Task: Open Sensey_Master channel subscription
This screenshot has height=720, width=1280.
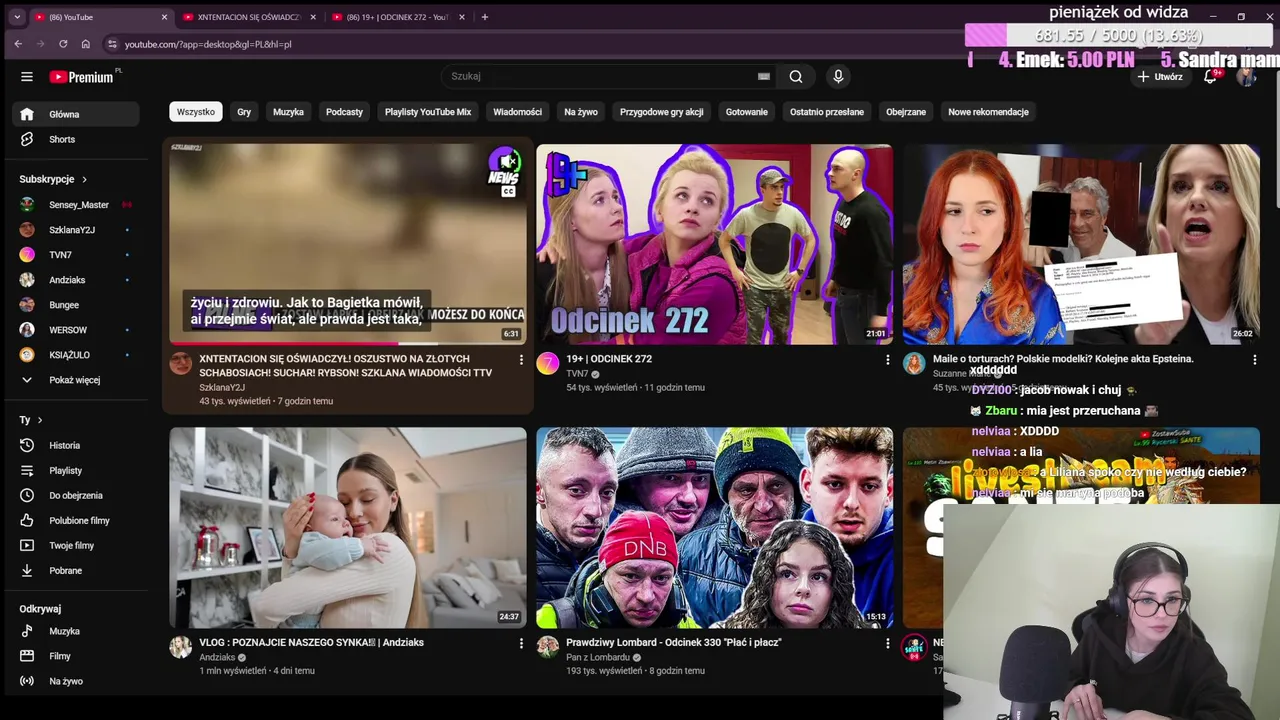Action: (76, 205)
